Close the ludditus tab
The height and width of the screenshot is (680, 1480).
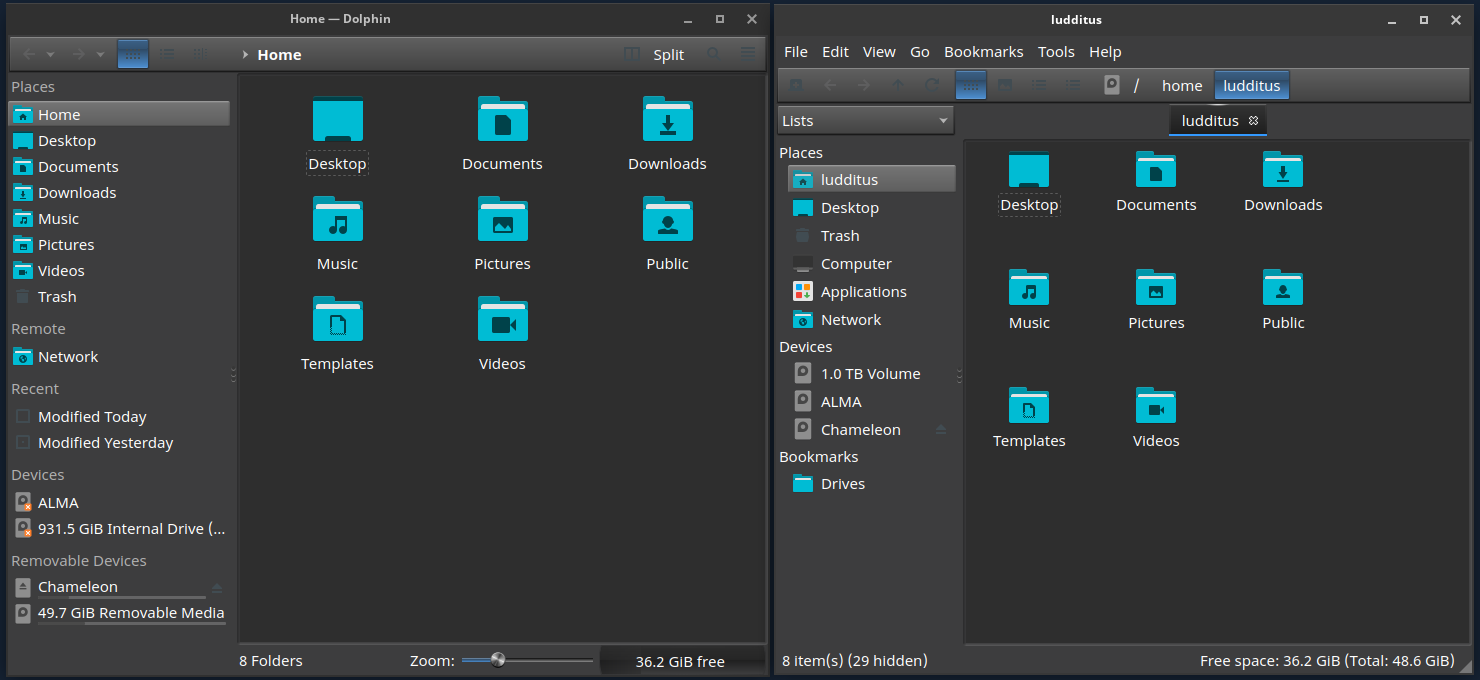point(1253,121)
